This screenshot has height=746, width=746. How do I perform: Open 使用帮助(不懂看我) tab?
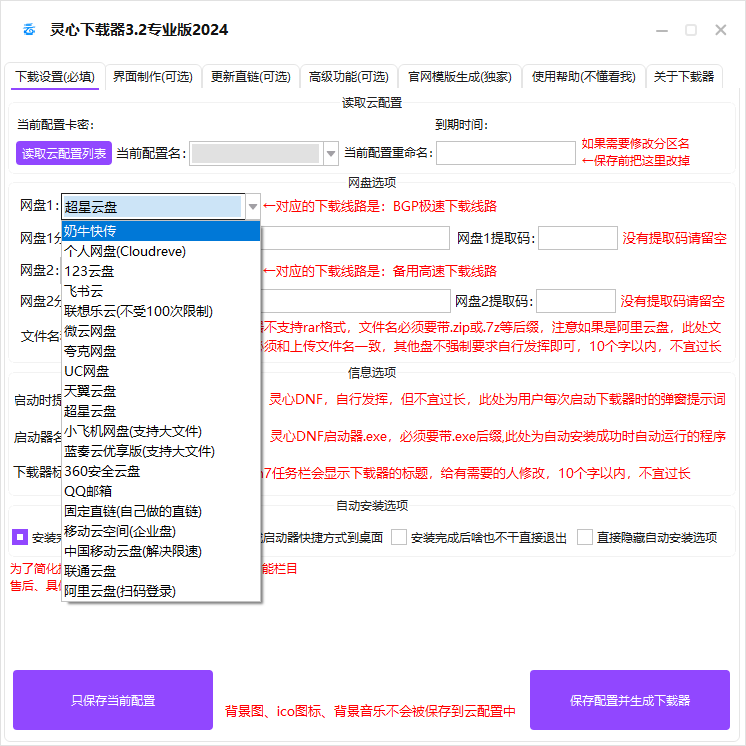(583, 76)
